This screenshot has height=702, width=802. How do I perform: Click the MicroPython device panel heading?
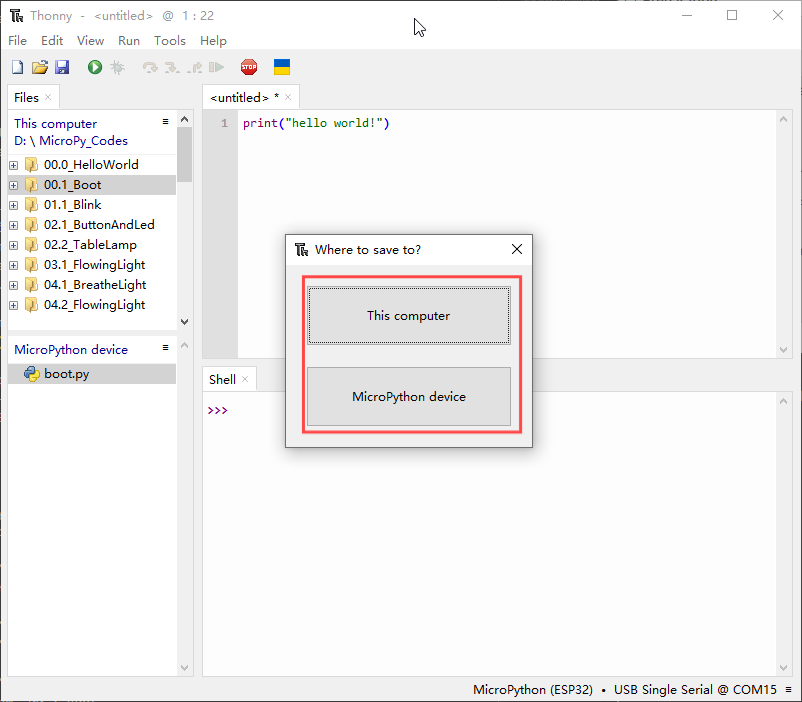pyautogui.click(x=71, y=349)
